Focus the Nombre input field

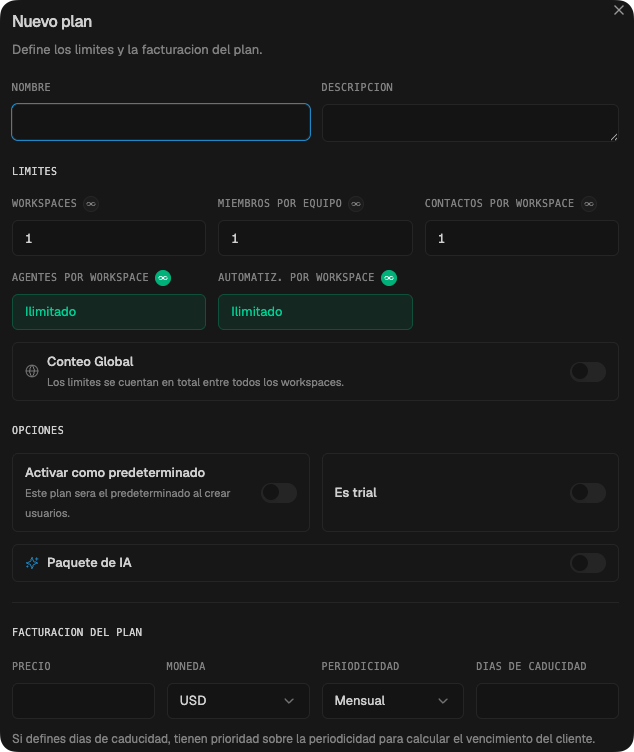pyautogui.click(x=161, y=122)
